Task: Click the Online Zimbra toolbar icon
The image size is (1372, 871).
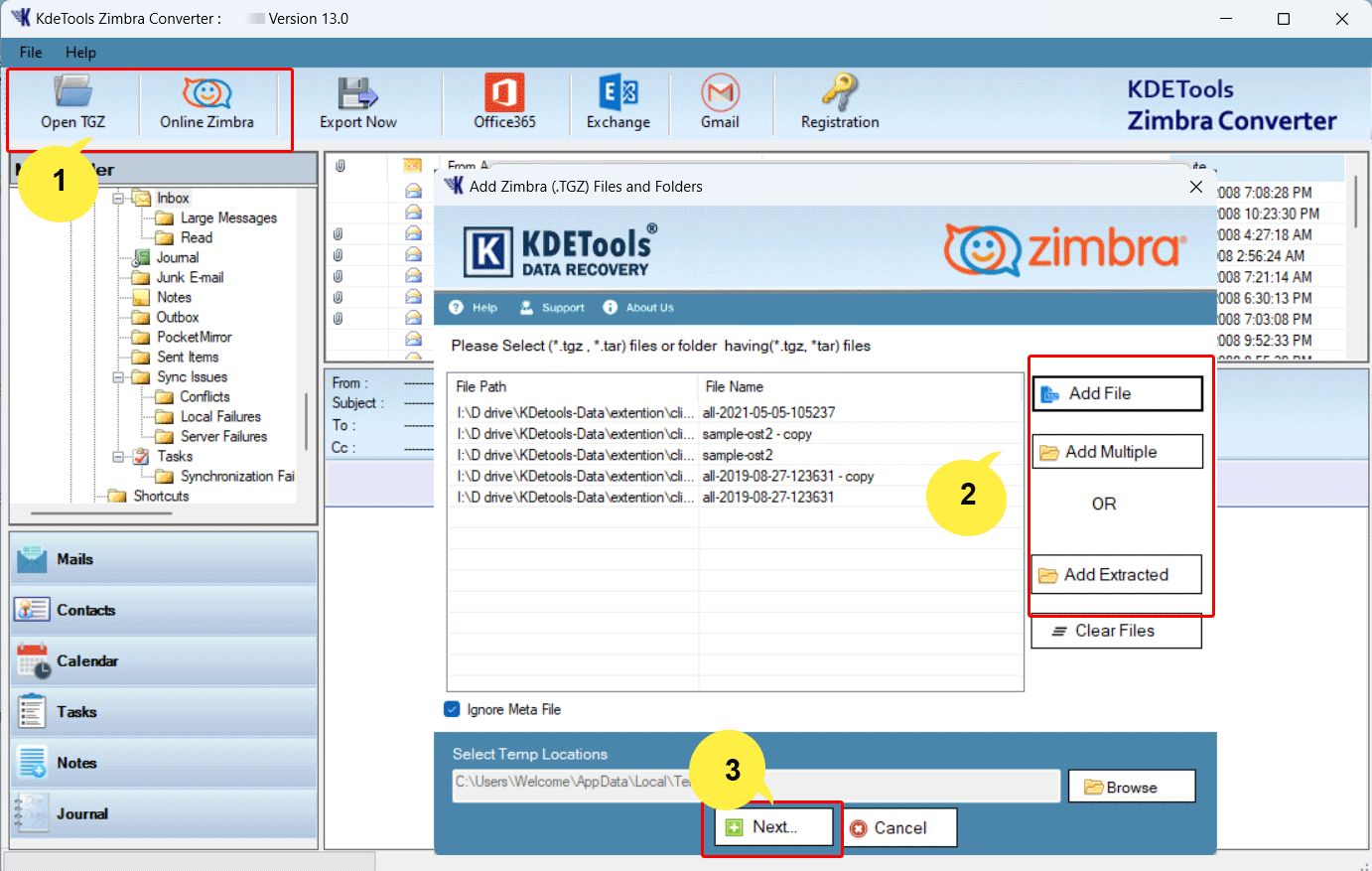Action: [206, 103]
